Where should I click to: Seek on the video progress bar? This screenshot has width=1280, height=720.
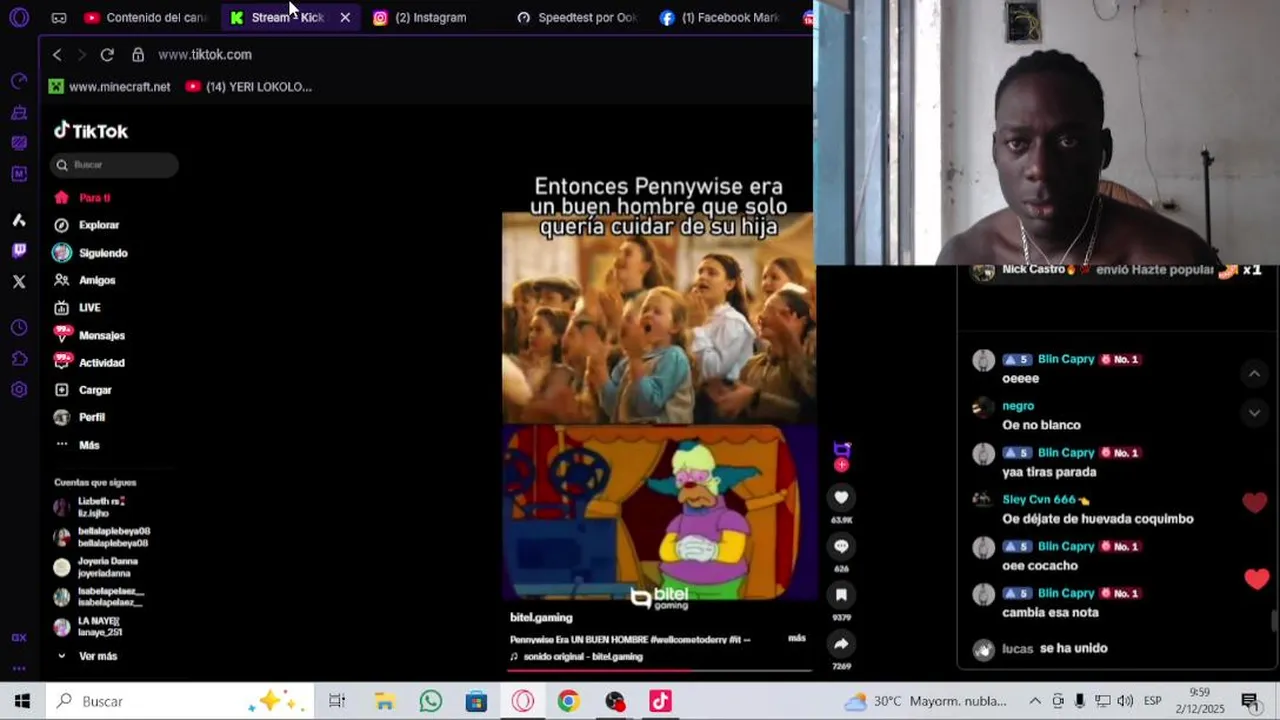661,670
